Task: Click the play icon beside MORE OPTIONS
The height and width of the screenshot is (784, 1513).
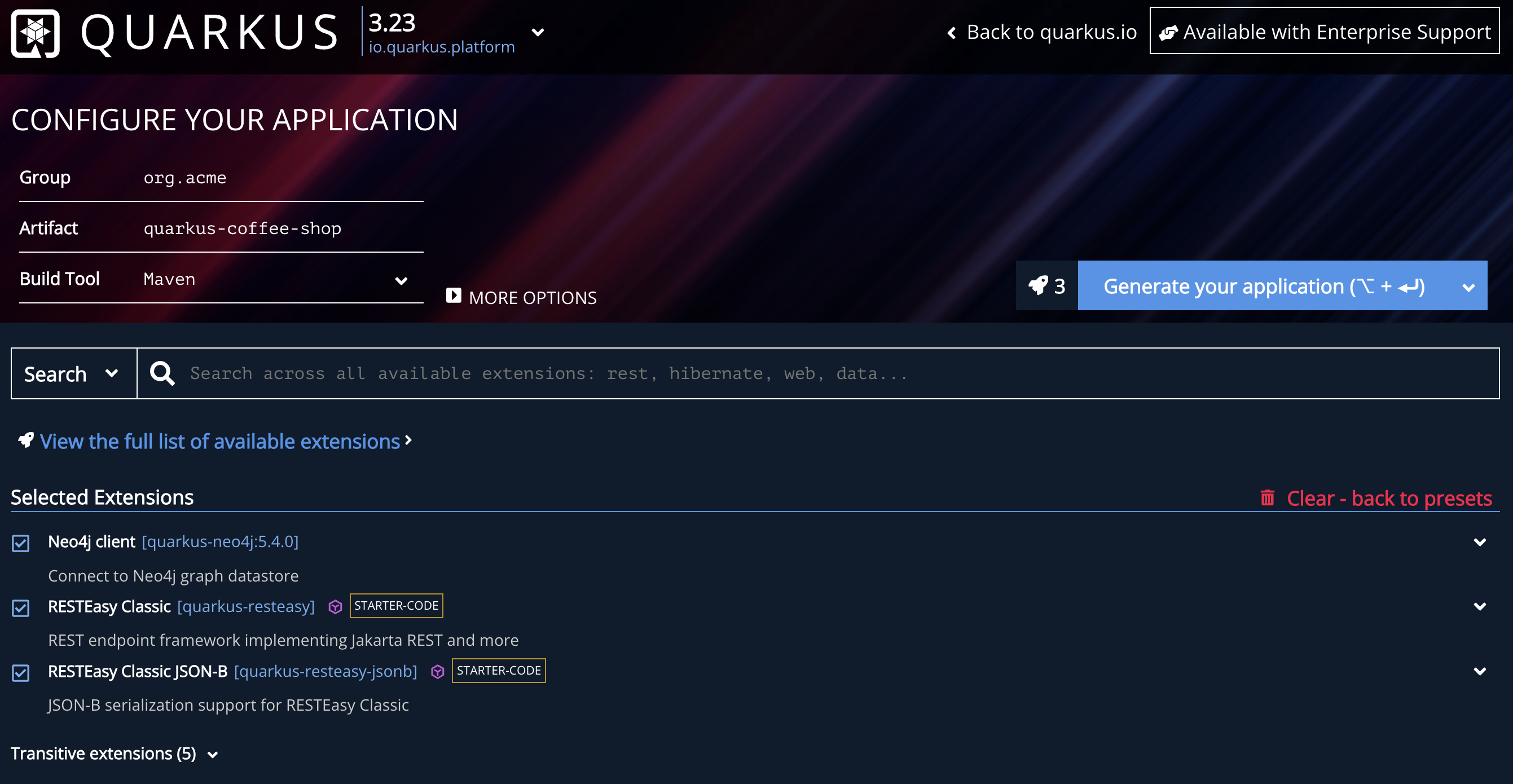Action: 454,296
